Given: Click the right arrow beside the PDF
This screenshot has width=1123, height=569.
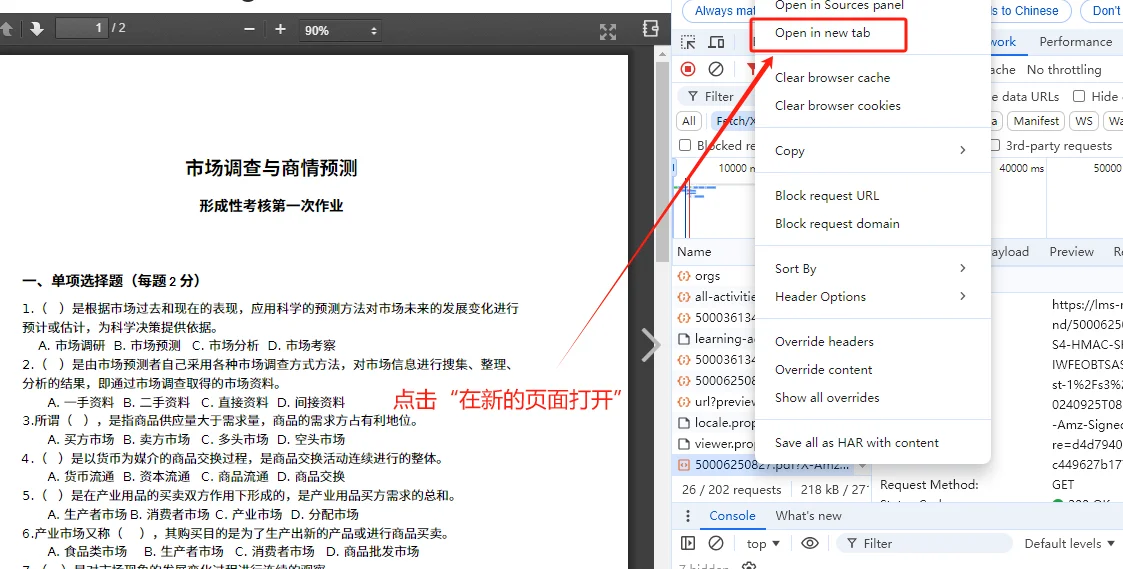Looking at the screenshot, I should coord(650,345).
